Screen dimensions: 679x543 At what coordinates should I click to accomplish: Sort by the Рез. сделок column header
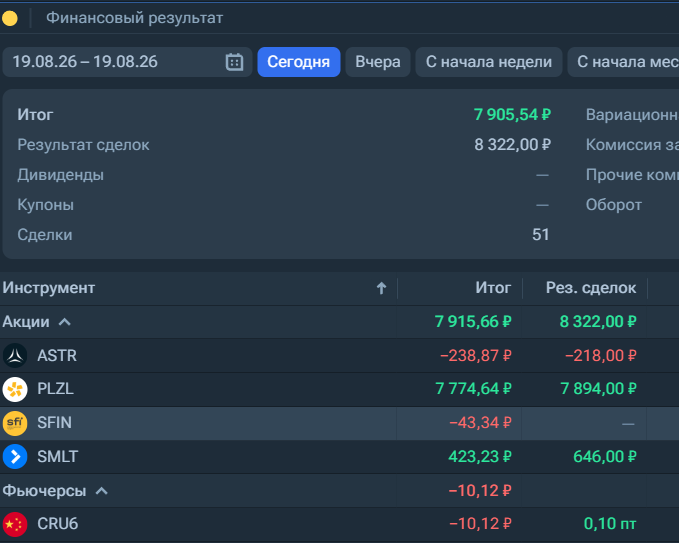(x=591, y=288)
